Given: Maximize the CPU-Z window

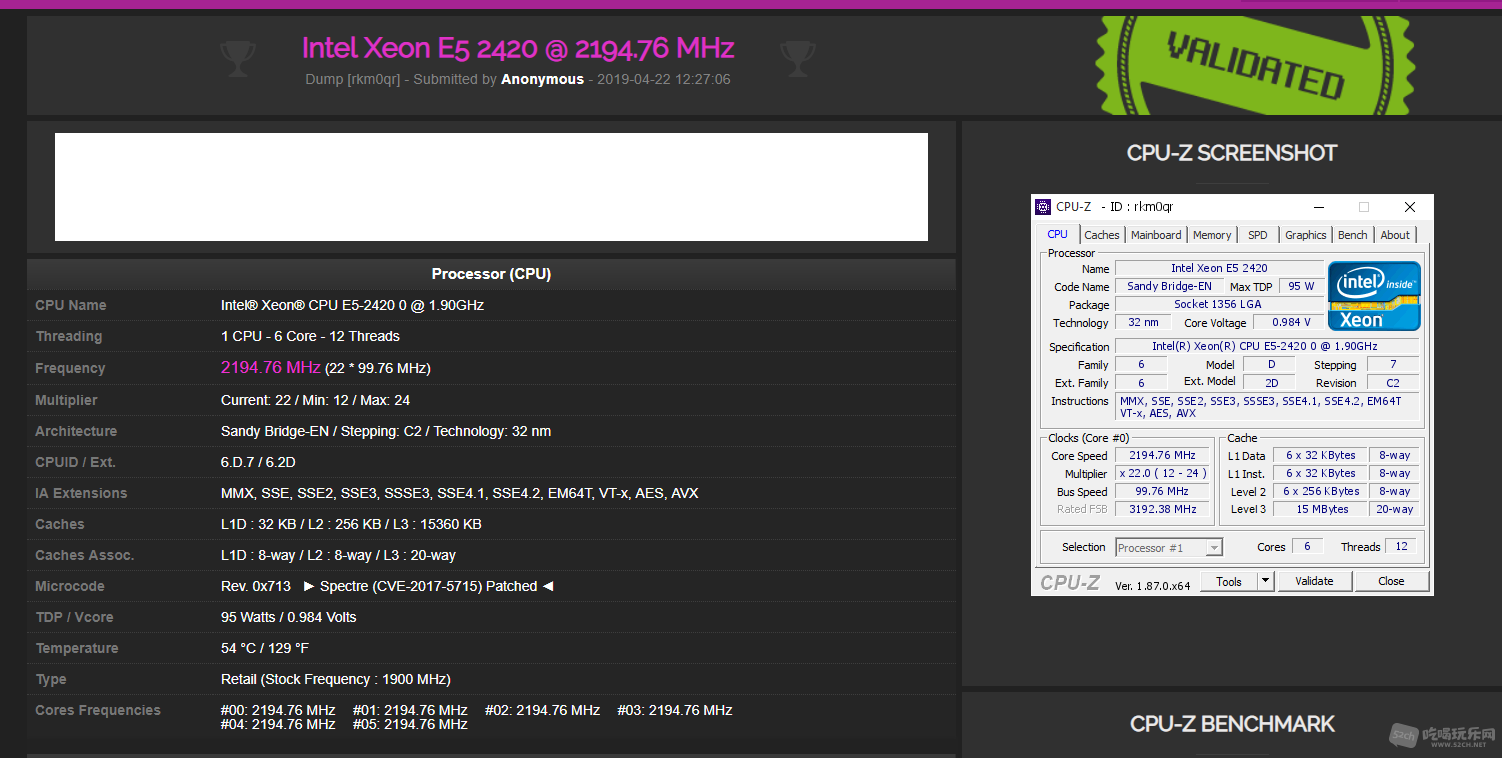Looking at the screenshot, I should (x=1364, y=207).
